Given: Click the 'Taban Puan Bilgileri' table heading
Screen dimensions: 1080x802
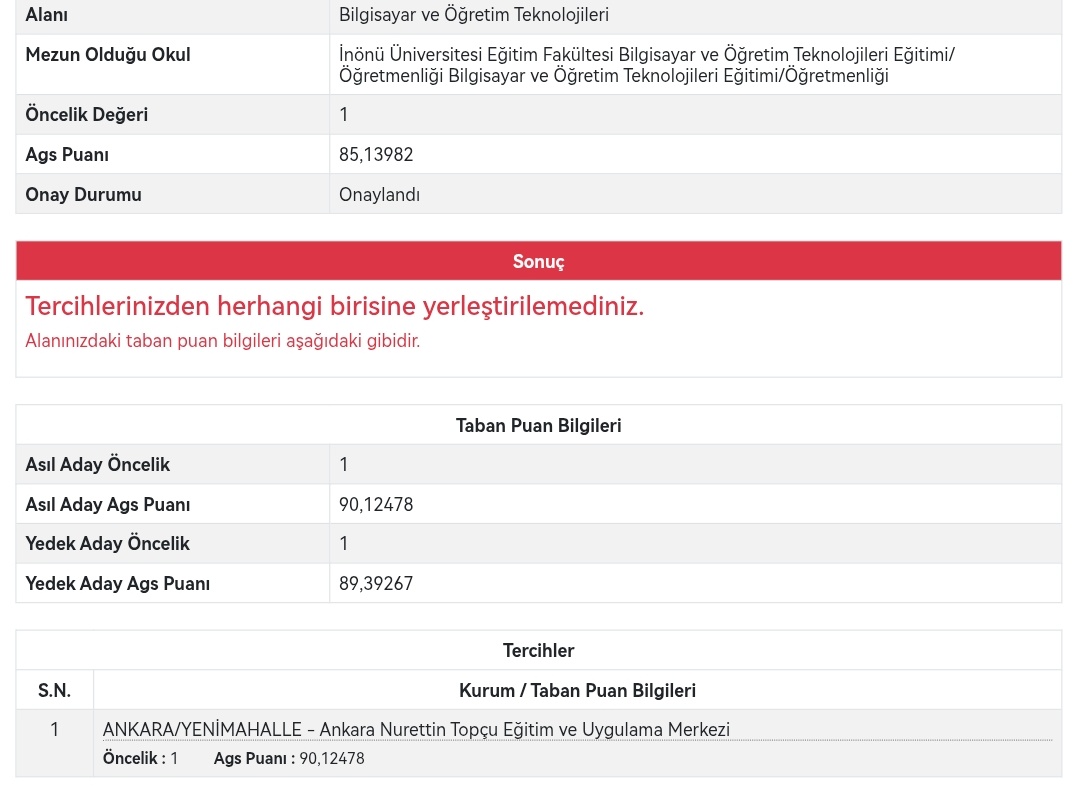Looking at the screenshot, I should pyautogui.click(x=539, y=425).
